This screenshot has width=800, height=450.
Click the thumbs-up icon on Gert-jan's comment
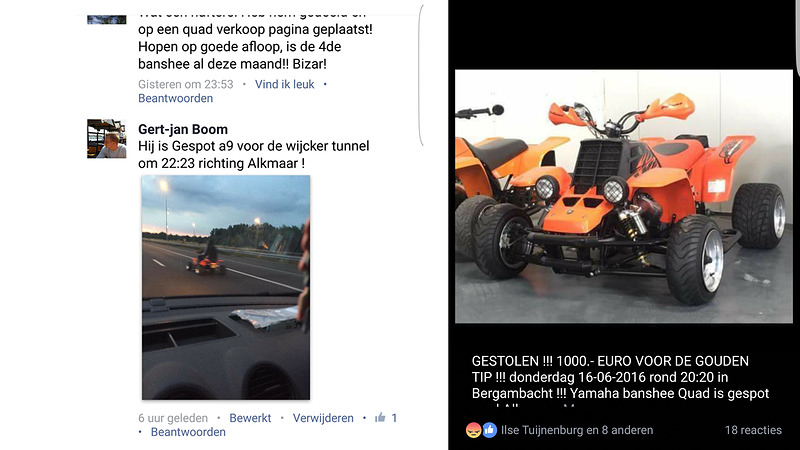[380, 418]
